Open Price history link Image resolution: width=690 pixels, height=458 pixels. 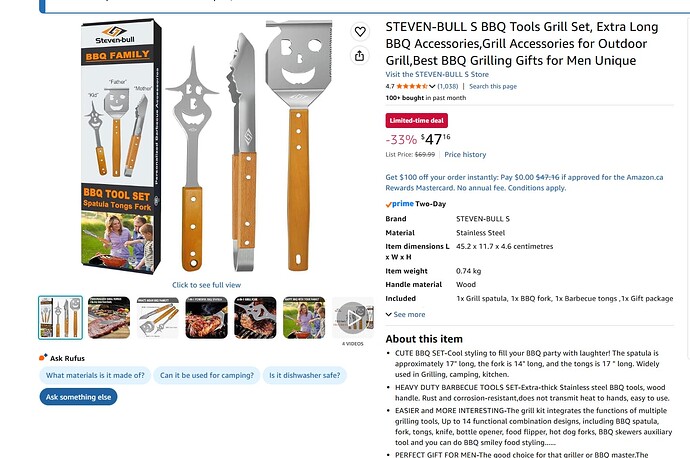point(465,154)
